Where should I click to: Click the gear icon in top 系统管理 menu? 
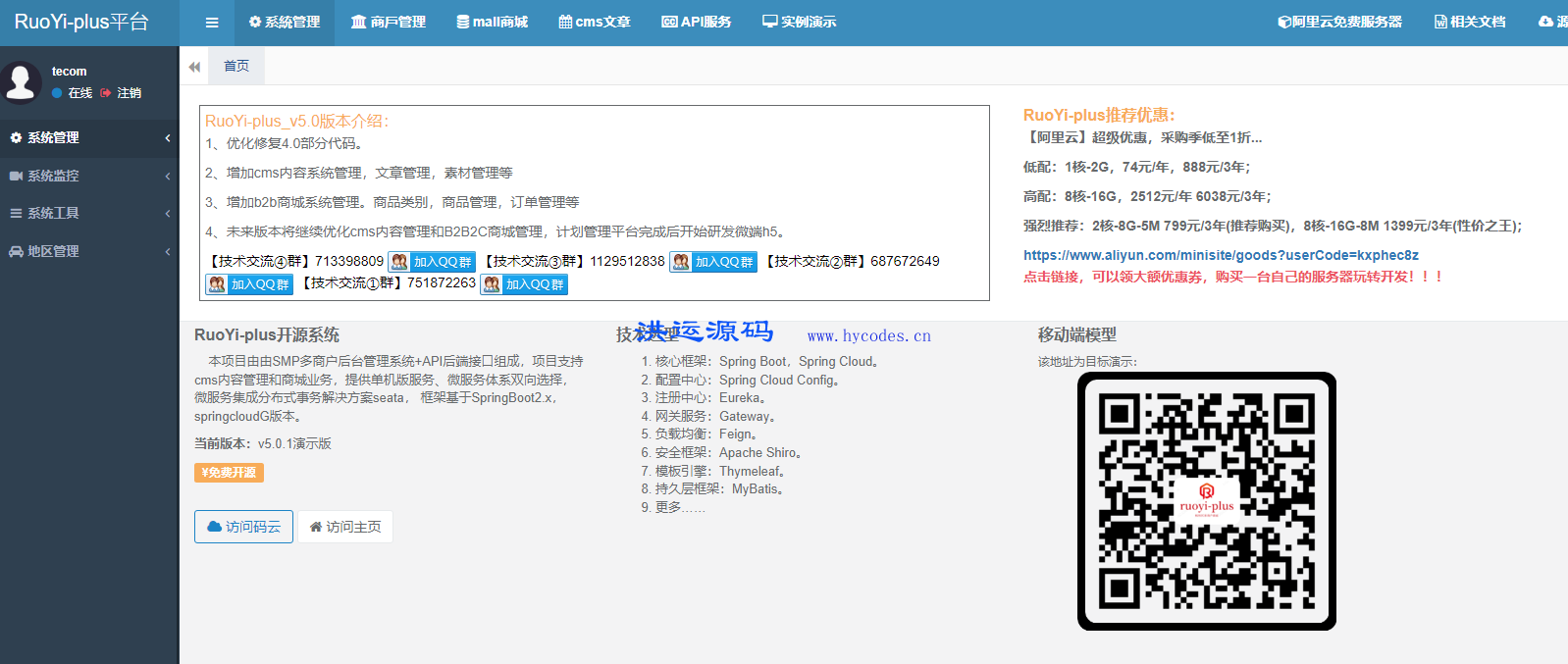[x=255, y=22]
